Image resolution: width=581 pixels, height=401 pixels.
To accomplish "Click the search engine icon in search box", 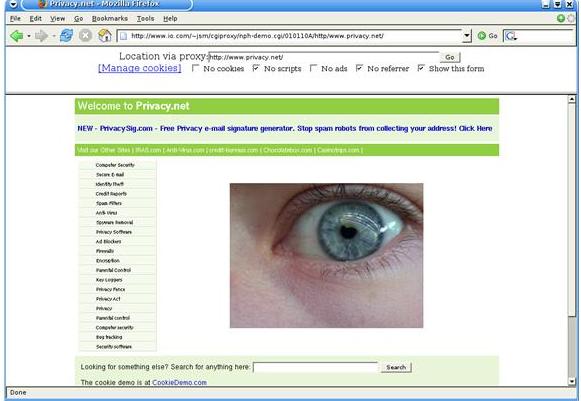I will point(511,36).
